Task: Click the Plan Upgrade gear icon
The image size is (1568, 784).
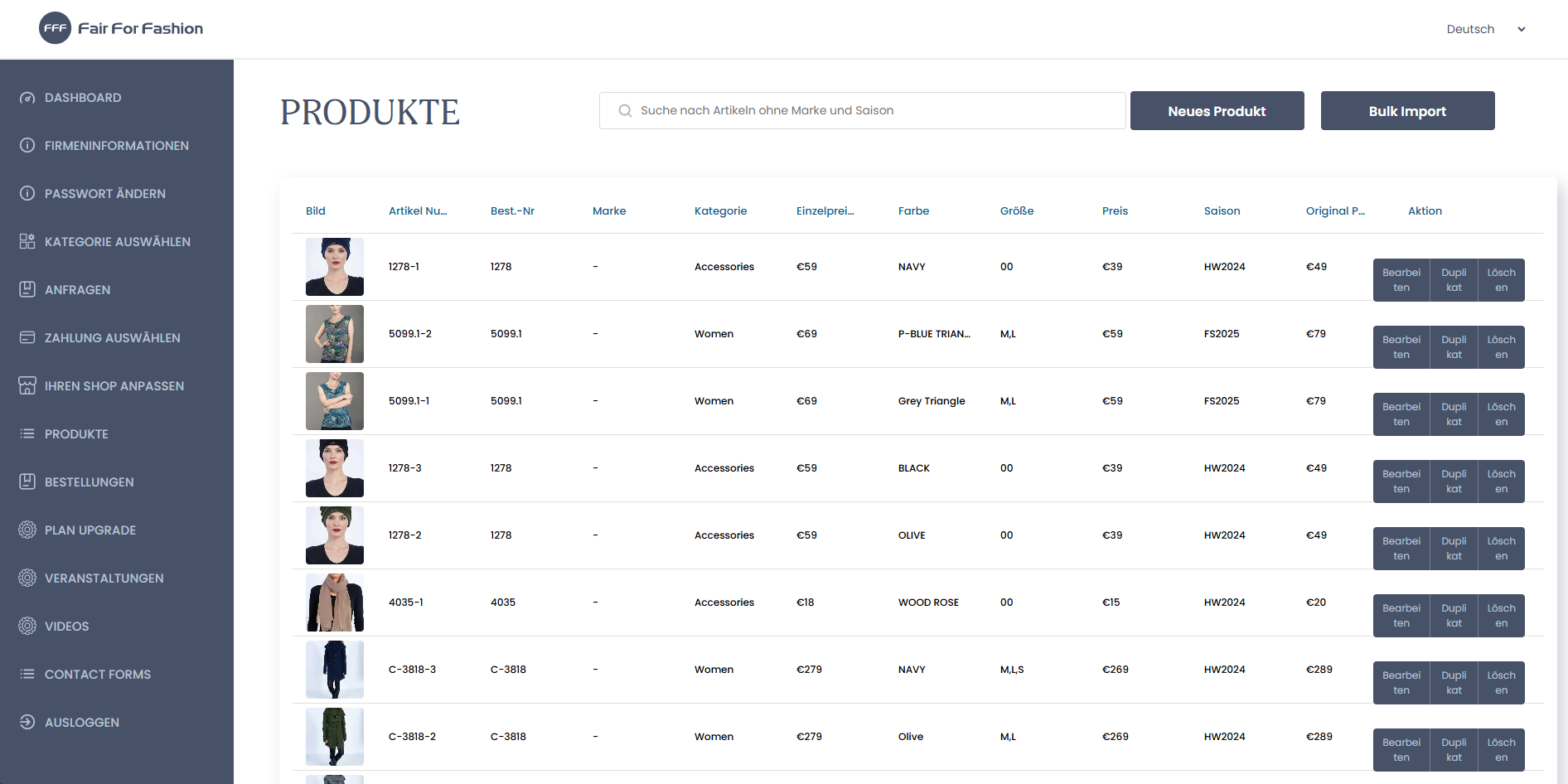Action: (27, 530)
